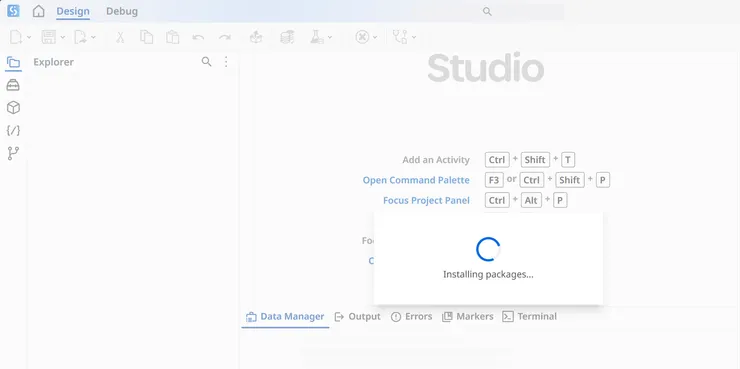Click the Paste clipboard icon
Screen dimensions: 740x369
[x=172, y=37]
